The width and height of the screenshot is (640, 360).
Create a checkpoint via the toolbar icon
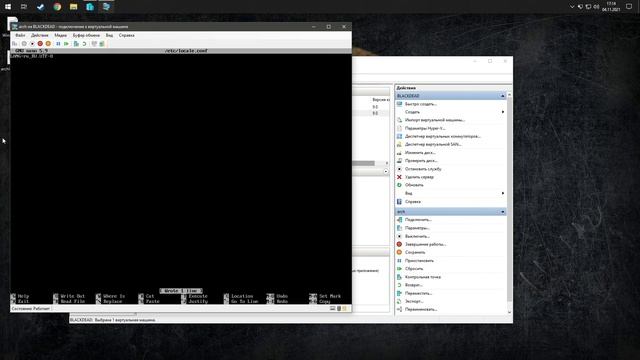point(76,44)
